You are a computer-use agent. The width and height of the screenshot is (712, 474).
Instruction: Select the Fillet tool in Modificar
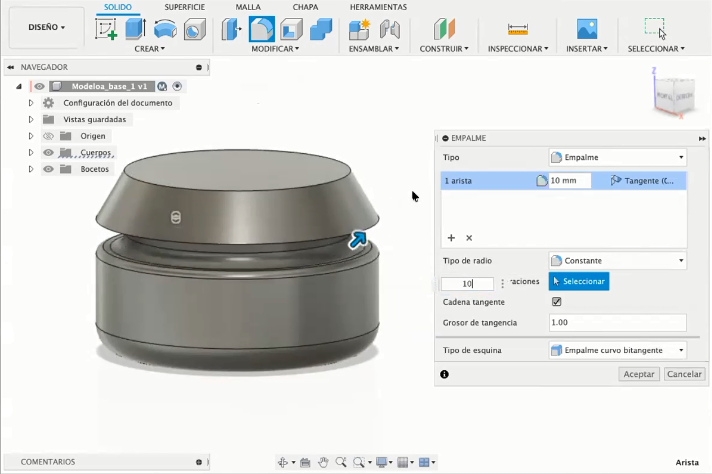tap(262, 29)
